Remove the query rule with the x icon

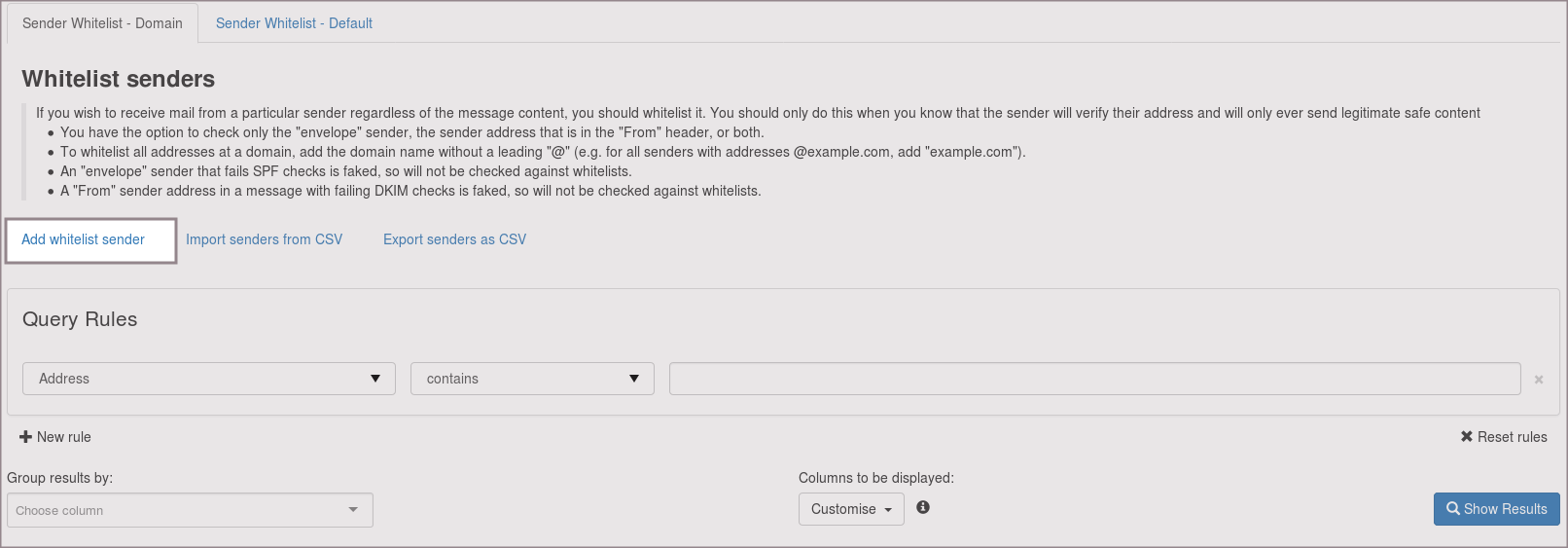click(x=1538, y=380)
